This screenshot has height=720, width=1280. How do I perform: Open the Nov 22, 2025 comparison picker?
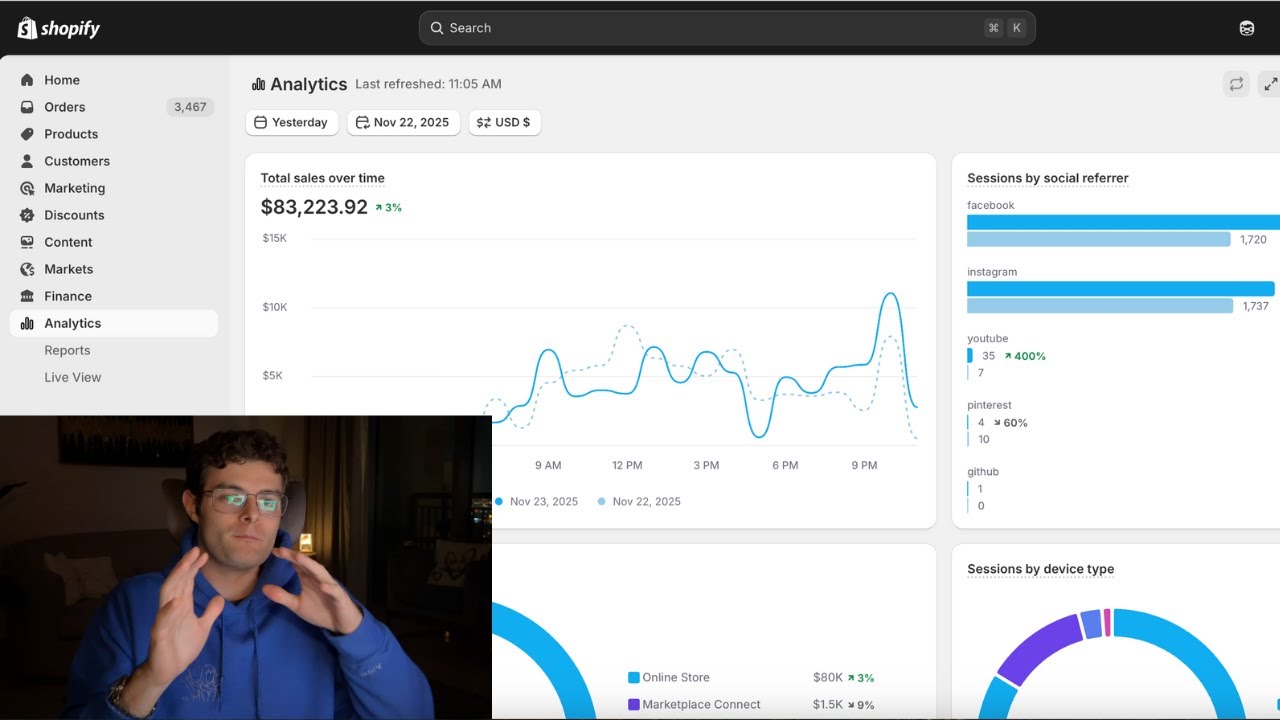(x=404, y=122)
